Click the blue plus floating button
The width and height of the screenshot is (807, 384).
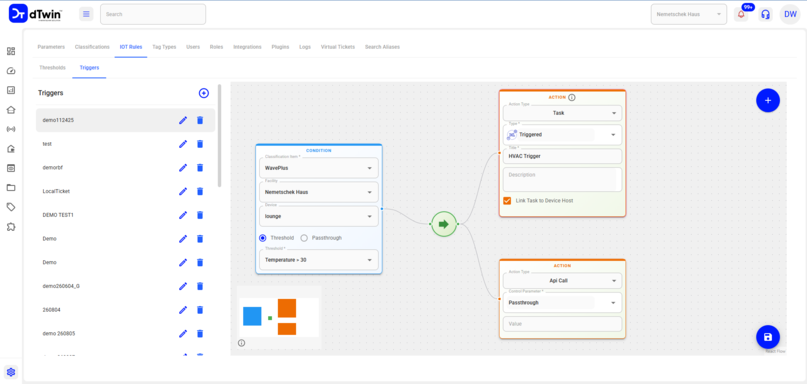coord(768,100)
